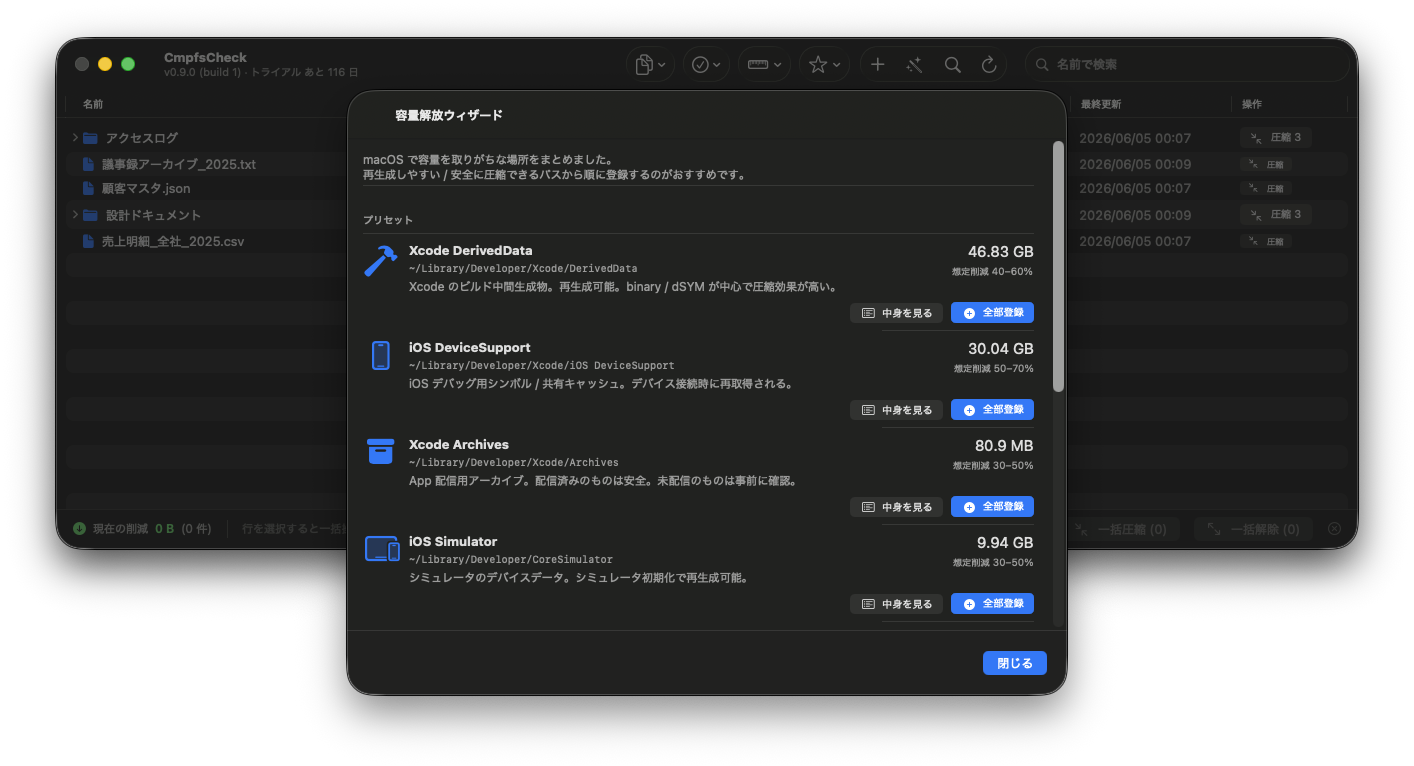Click 圧縮 button in 売上明細 csv row
The height and width of the screenshot is (766, 1414).
(x=1266, y=241)
